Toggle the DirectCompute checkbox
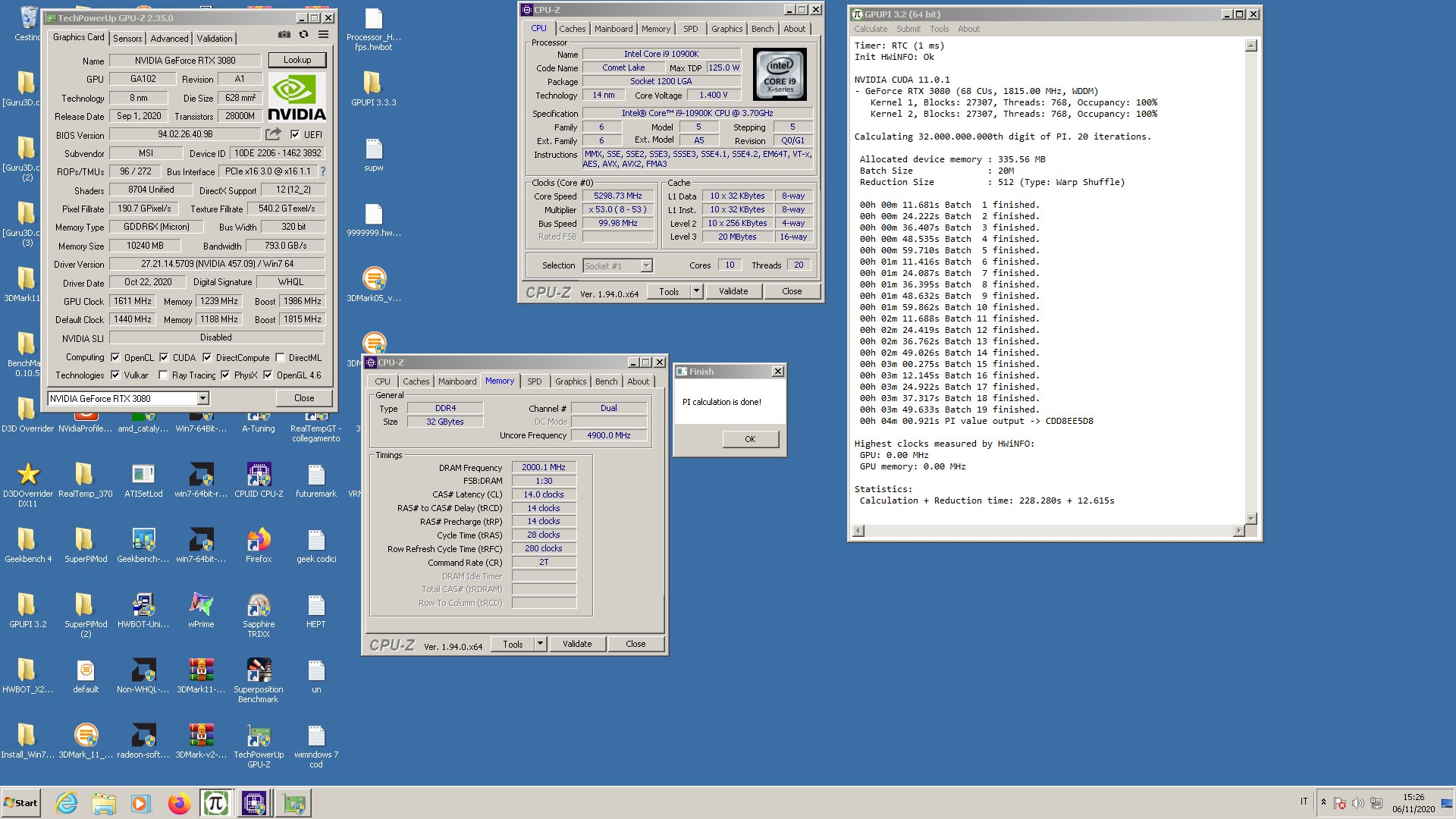The height and width of the screenshot is (819, 1456). point(207,357)
